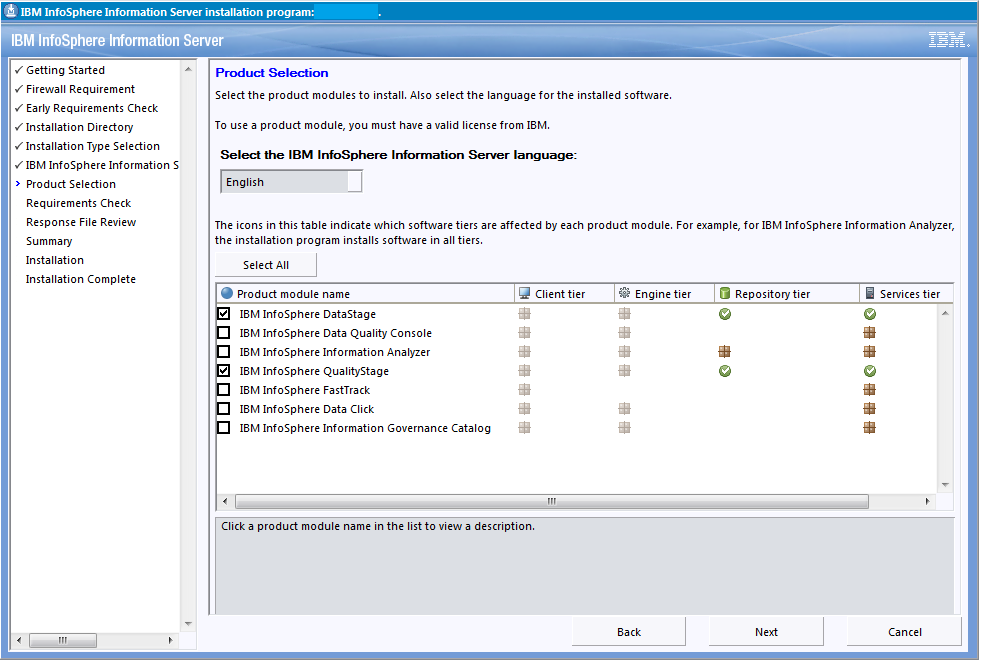
Task: Enable the IBM InfoSphere Data Click checkbox
Action: (224, 409)
